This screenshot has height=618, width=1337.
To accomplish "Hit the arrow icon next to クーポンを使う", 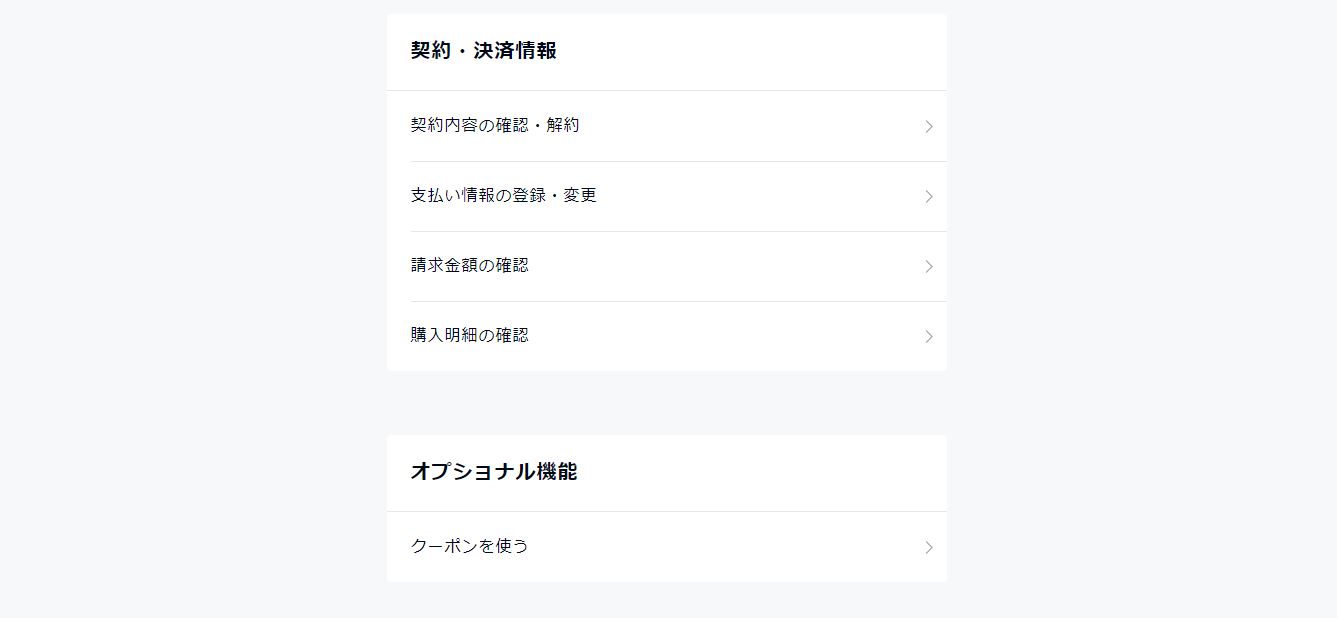I will pyautogui.click(x=929, y=548).
